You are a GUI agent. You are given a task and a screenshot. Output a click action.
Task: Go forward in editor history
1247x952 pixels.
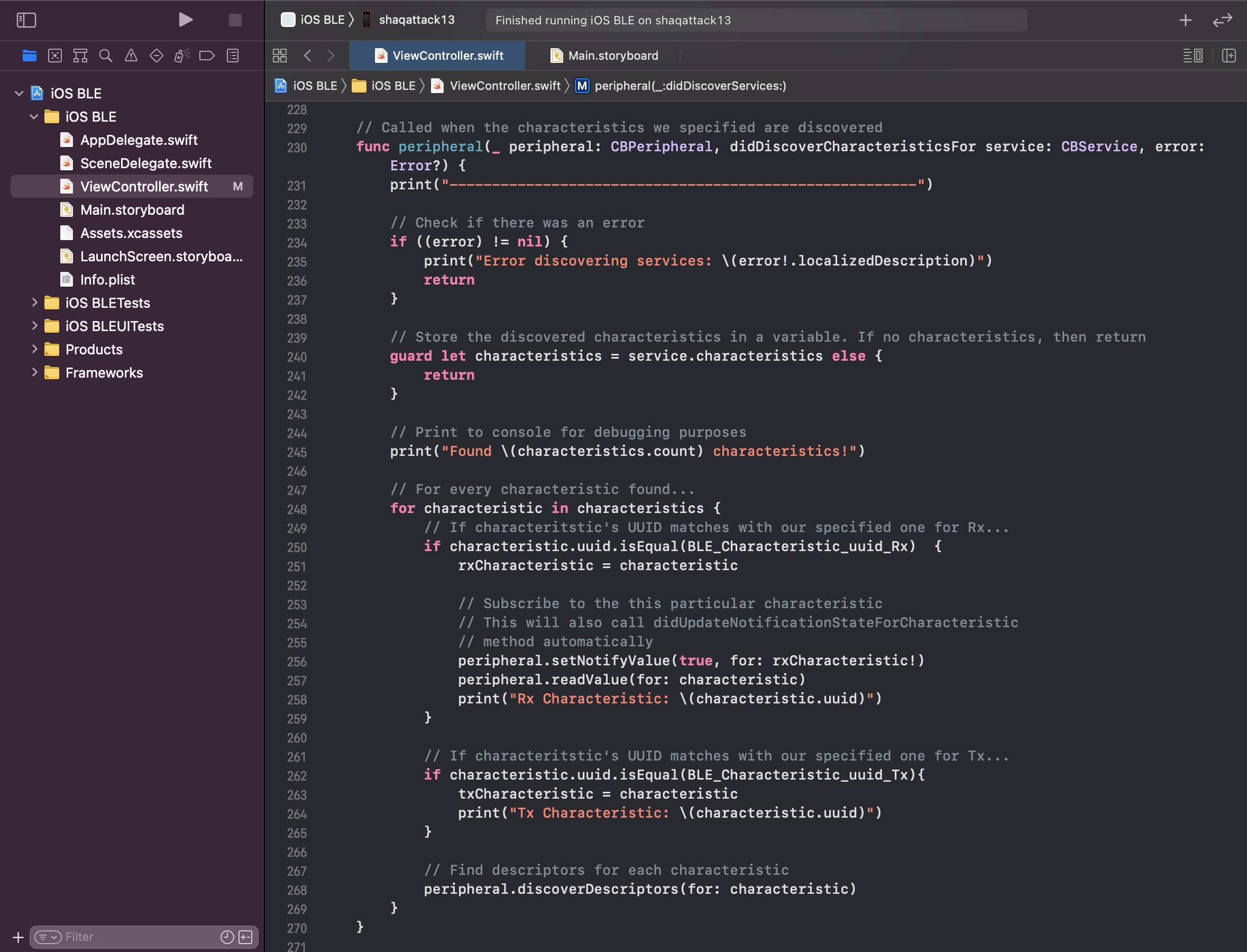(x=332, y=56)
